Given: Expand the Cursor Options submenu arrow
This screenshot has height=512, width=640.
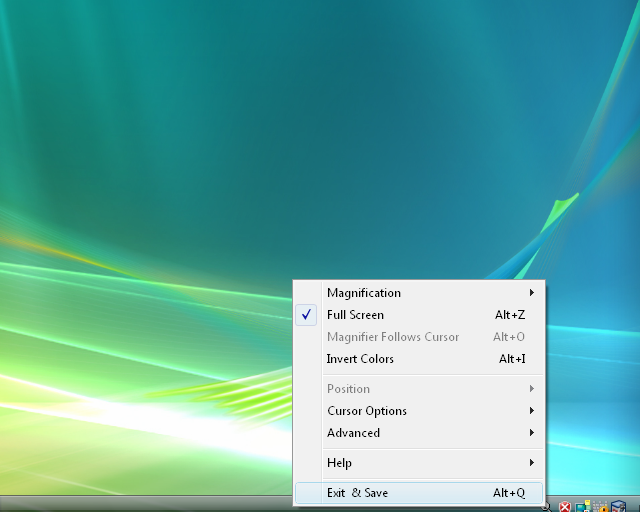Looking at the screenshot, I should [x=532, y=411].
